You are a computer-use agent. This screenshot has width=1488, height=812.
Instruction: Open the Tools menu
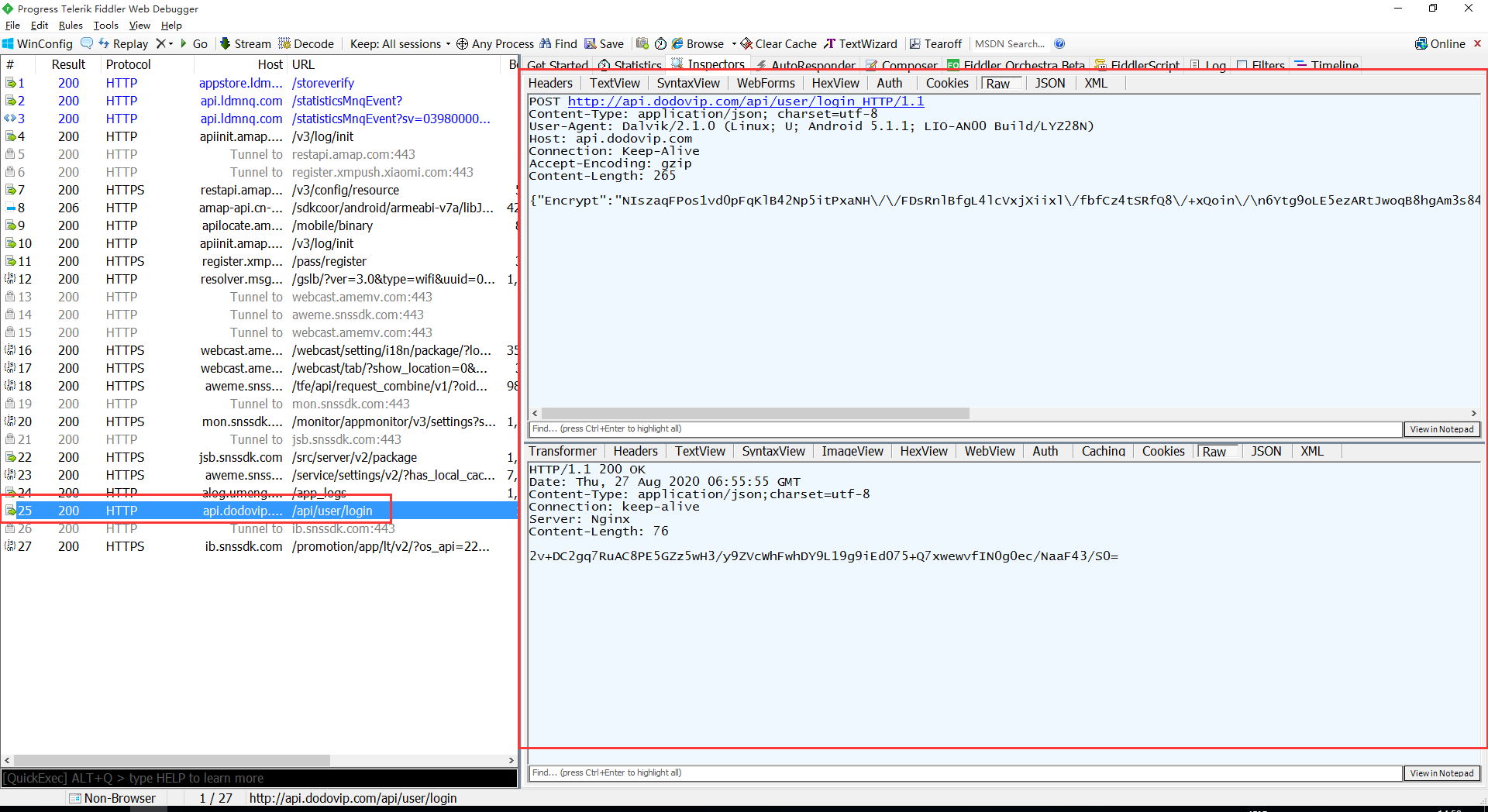(106, 26)
